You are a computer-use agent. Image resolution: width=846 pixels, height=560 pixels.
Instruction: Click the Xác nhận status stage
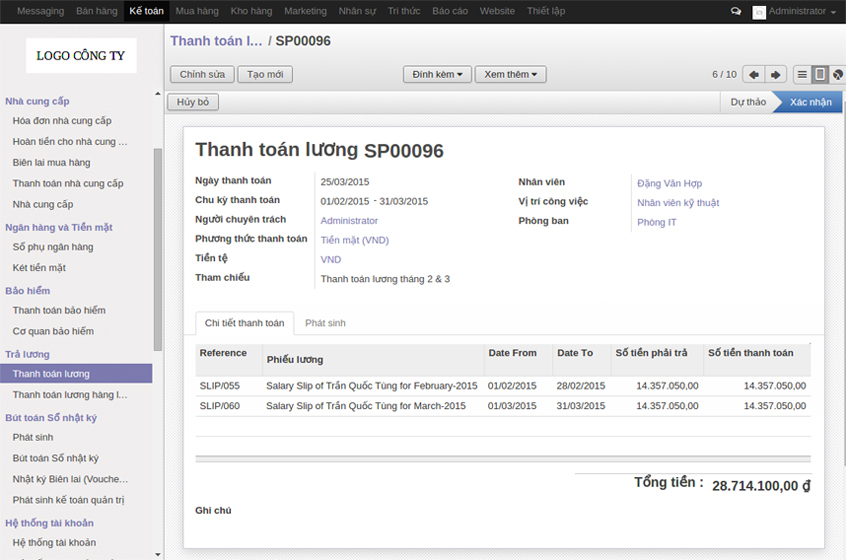810,102
